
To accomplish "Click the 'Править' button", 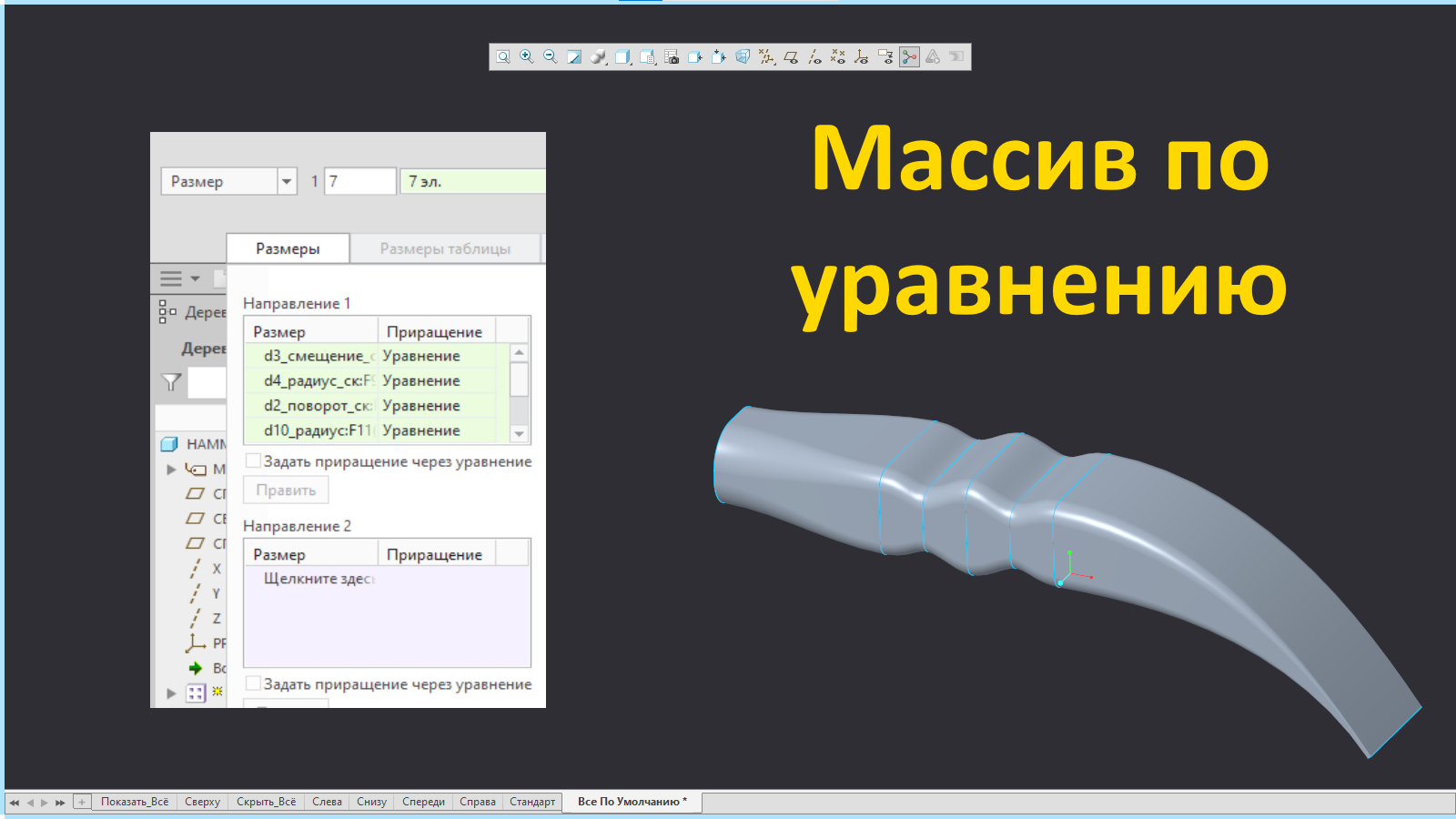I will (x=286, y=489).
